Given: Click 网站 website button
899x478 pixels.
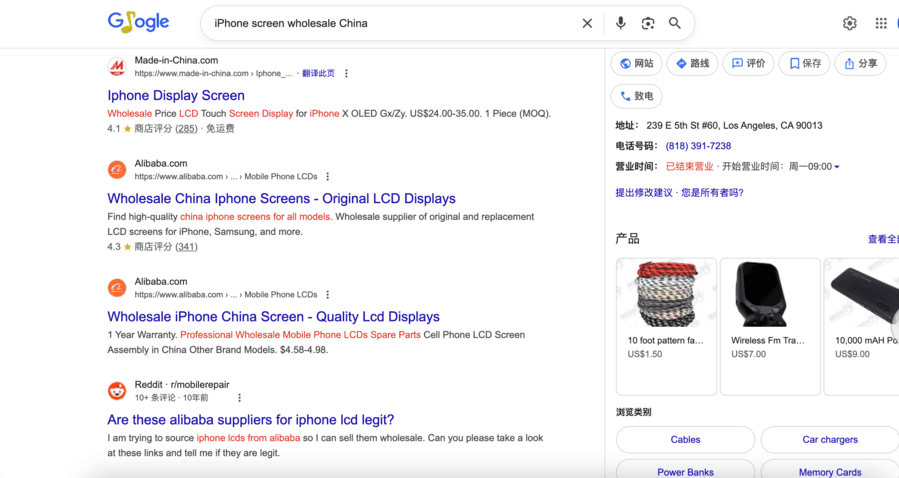Looking at the screenshot, I should (636, 64).
